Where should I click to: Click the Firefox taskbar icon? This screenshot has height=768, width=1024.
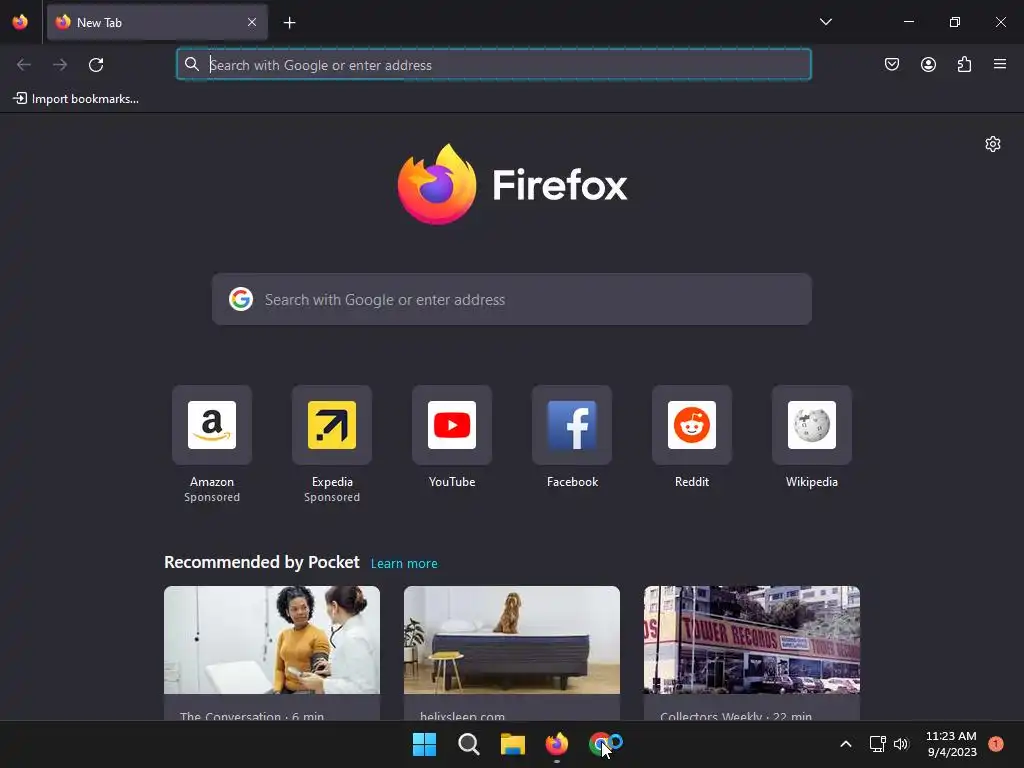[x=557, y=744]
